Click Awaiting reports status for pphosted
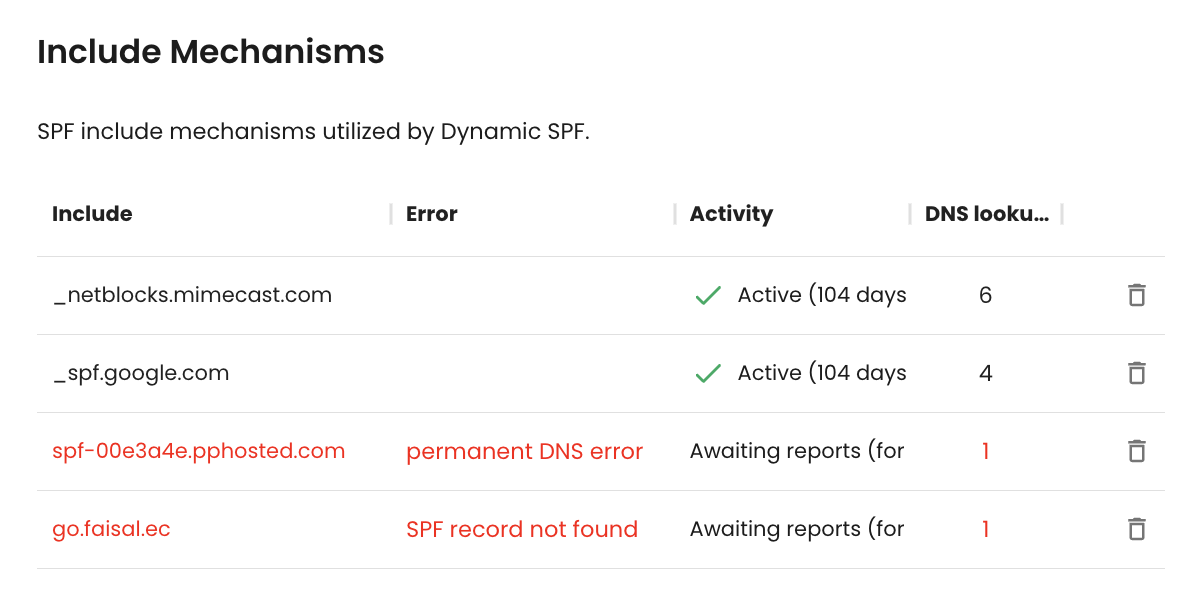 (x=797, y=451)
